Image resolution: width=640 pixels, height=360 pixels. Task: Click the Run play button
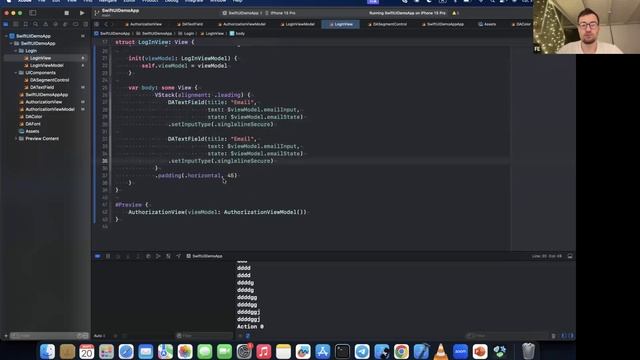click(x=82, y=13)
